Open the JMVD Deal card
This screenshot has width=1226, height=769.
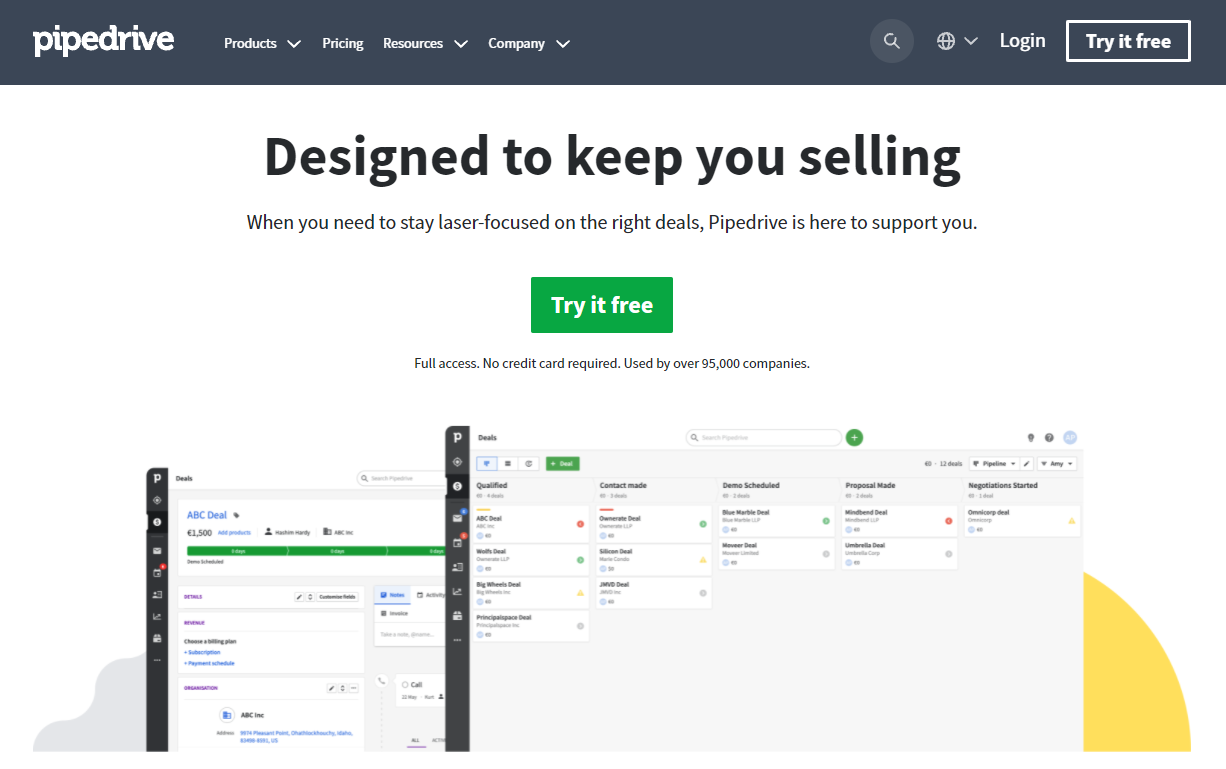[654, 592]
